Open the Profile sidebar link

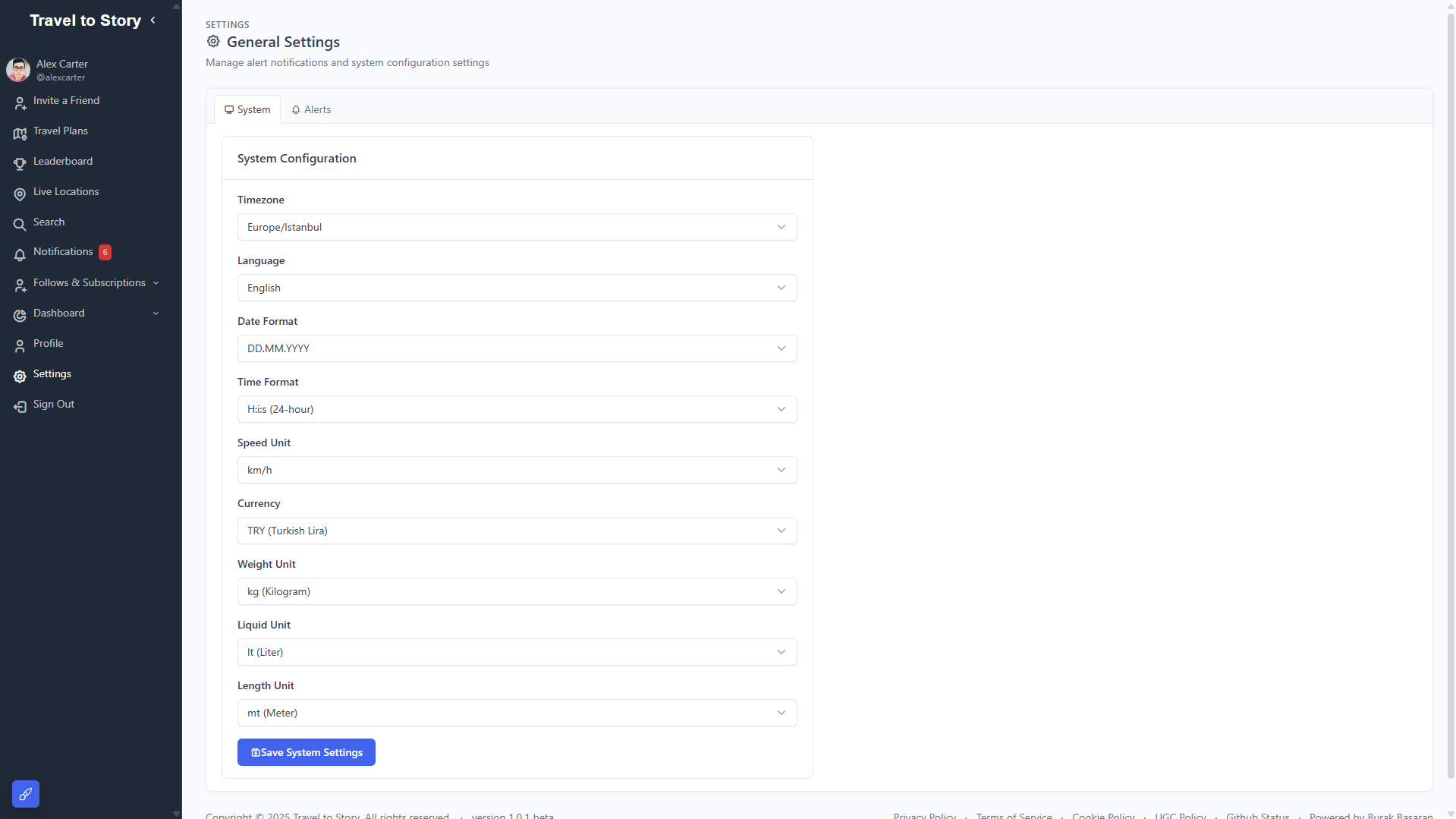[x=48, y=343]
